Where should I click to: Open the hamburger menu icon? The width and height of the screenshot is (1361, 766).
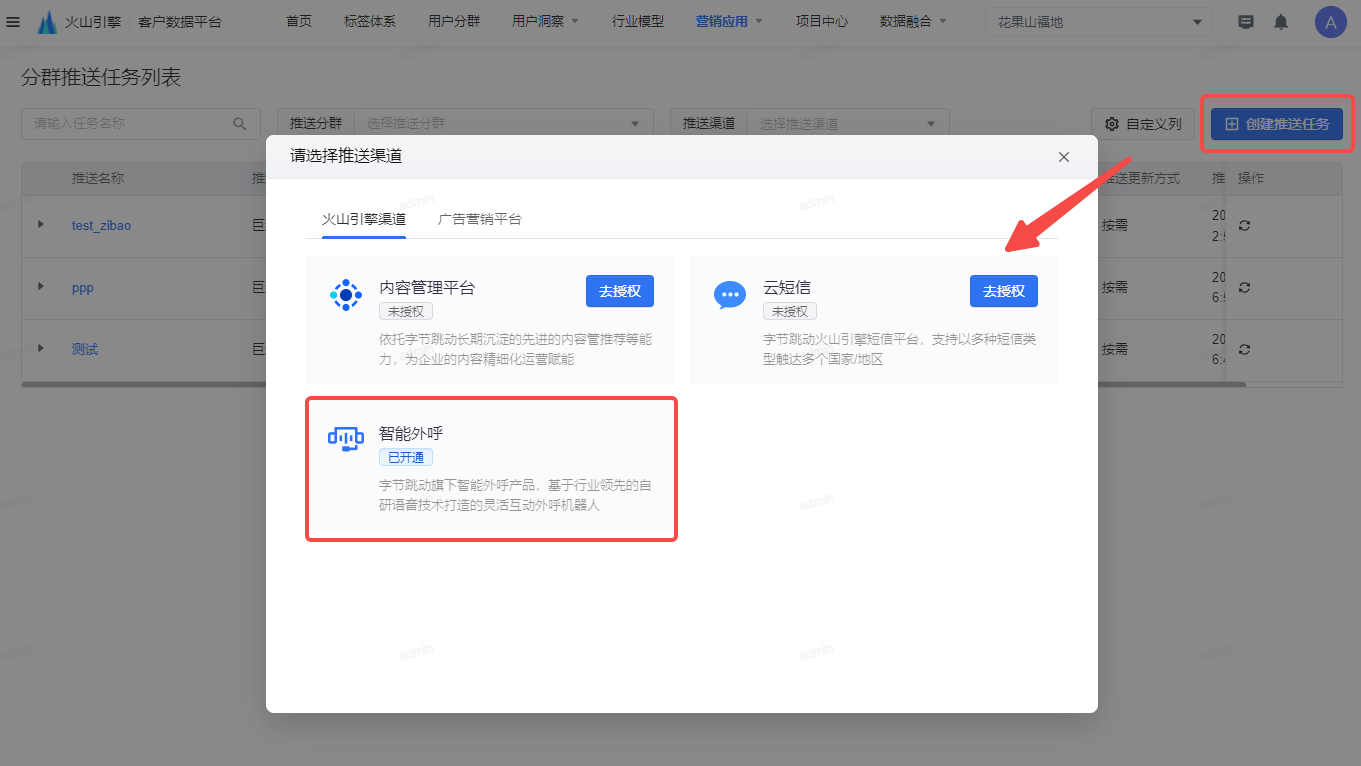[x=13, y=21]
